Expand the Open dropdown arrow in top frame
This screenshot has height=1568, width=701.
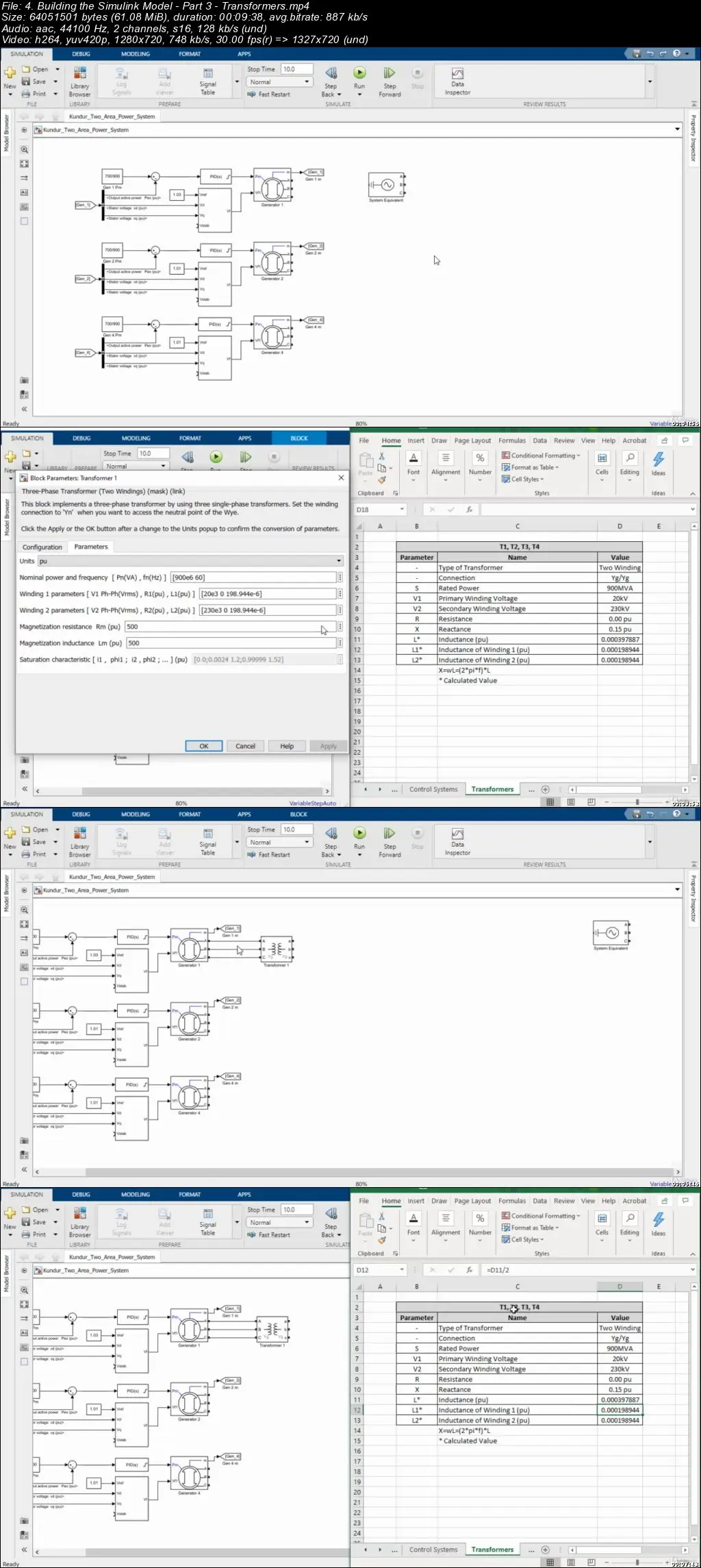click(58, 69)
